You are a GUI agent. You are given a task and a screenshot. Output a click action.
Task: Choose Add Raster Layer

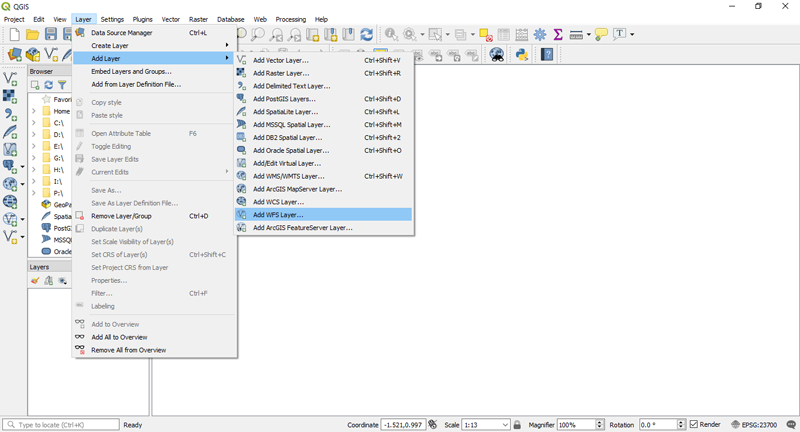coord(323,73)
